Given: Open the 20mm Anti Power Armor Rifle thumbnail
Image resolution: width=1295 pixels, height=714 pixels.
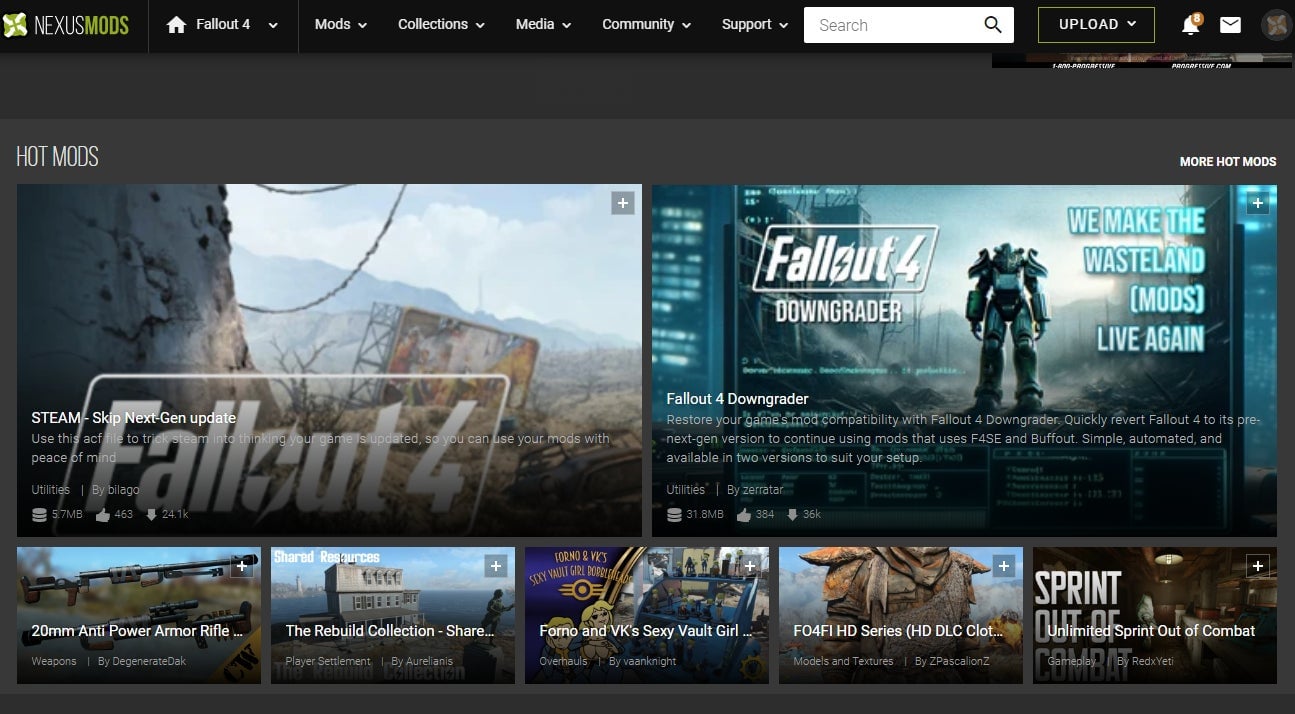Looking at the screenshot, I should tap(138, 600).
